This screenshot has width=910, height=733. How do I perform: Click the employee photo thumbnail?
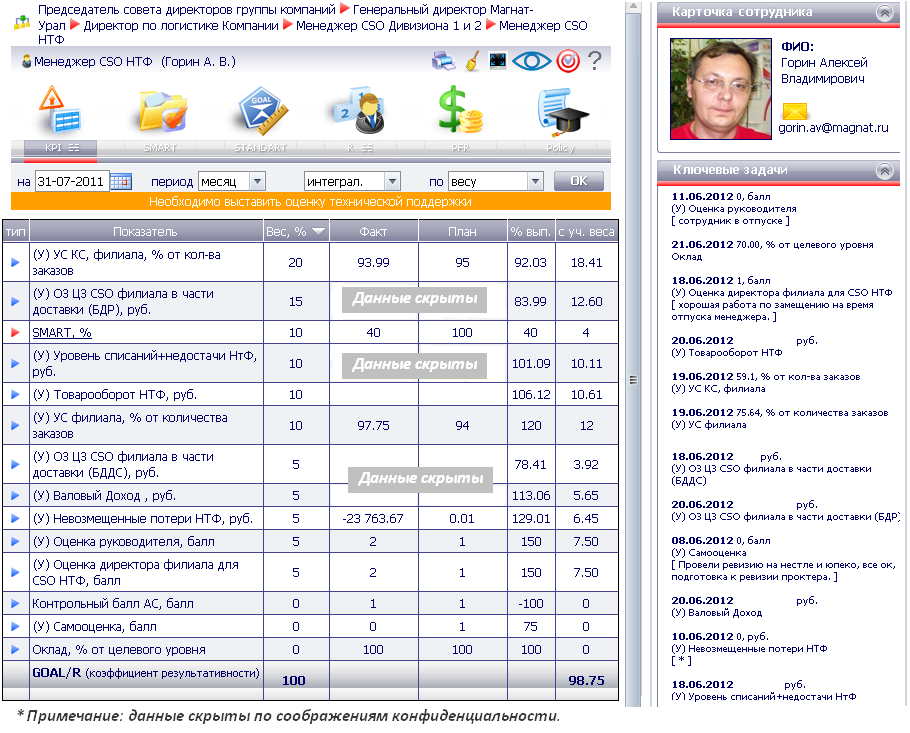[721, 89]
